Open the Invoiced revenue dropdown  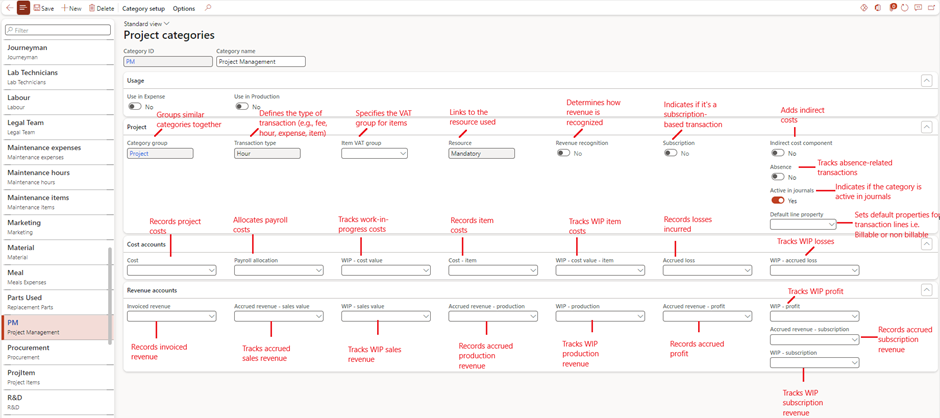point(212,316)
